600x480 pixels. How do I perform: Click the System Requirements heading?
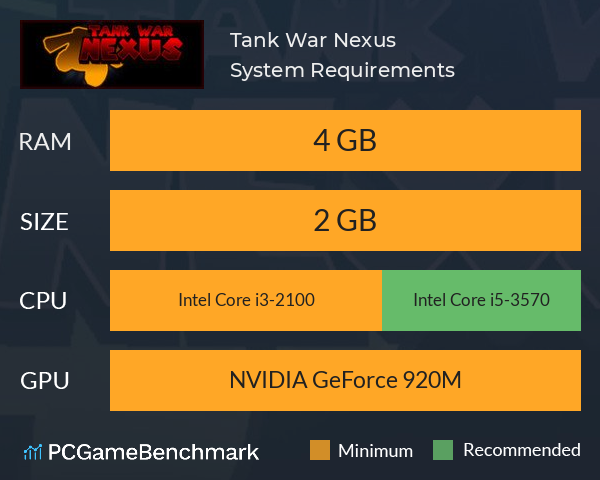coord(342,70)
